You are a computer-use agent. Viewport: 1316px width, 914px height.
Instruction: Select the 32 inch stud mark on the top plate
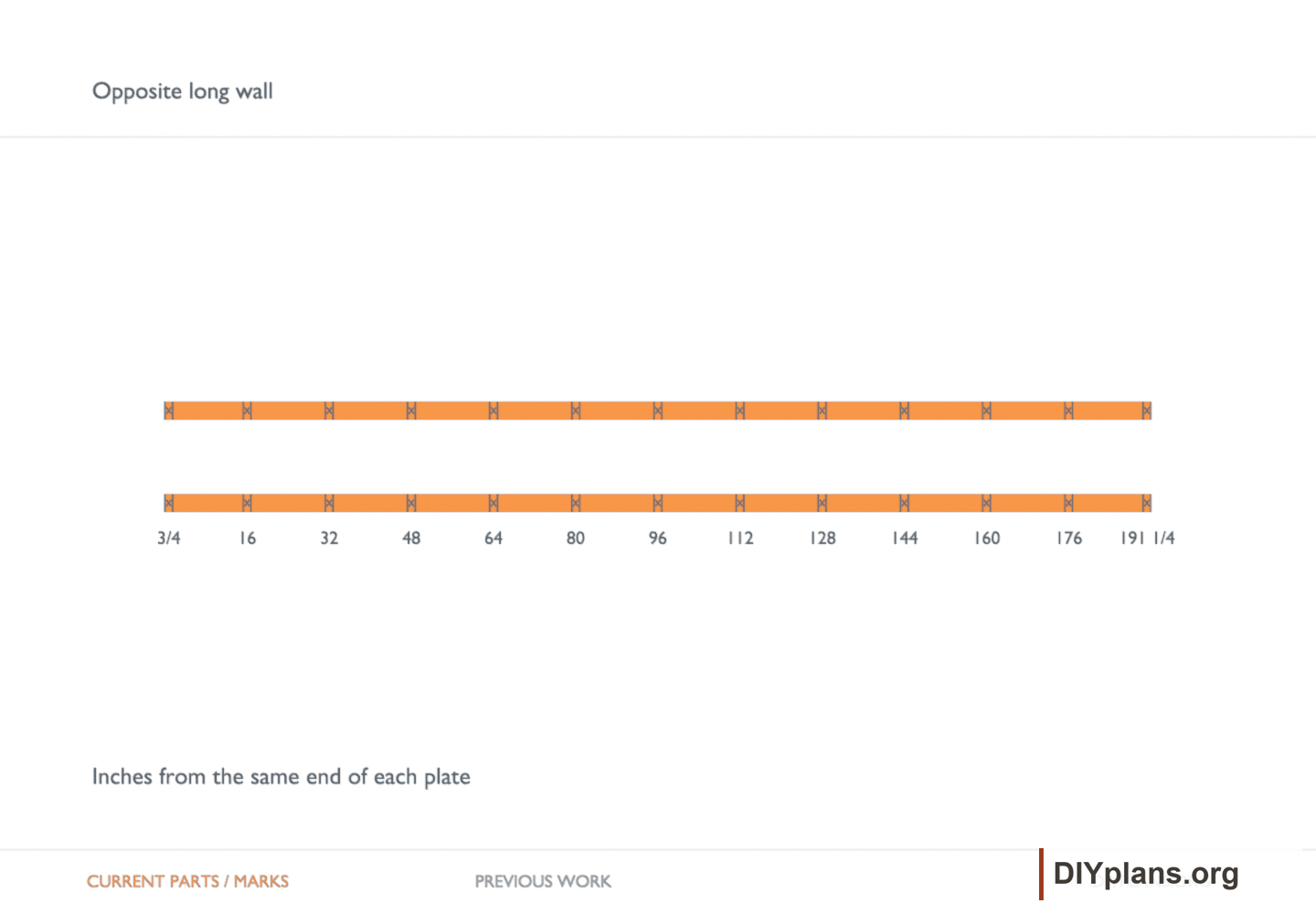(329, 410)
